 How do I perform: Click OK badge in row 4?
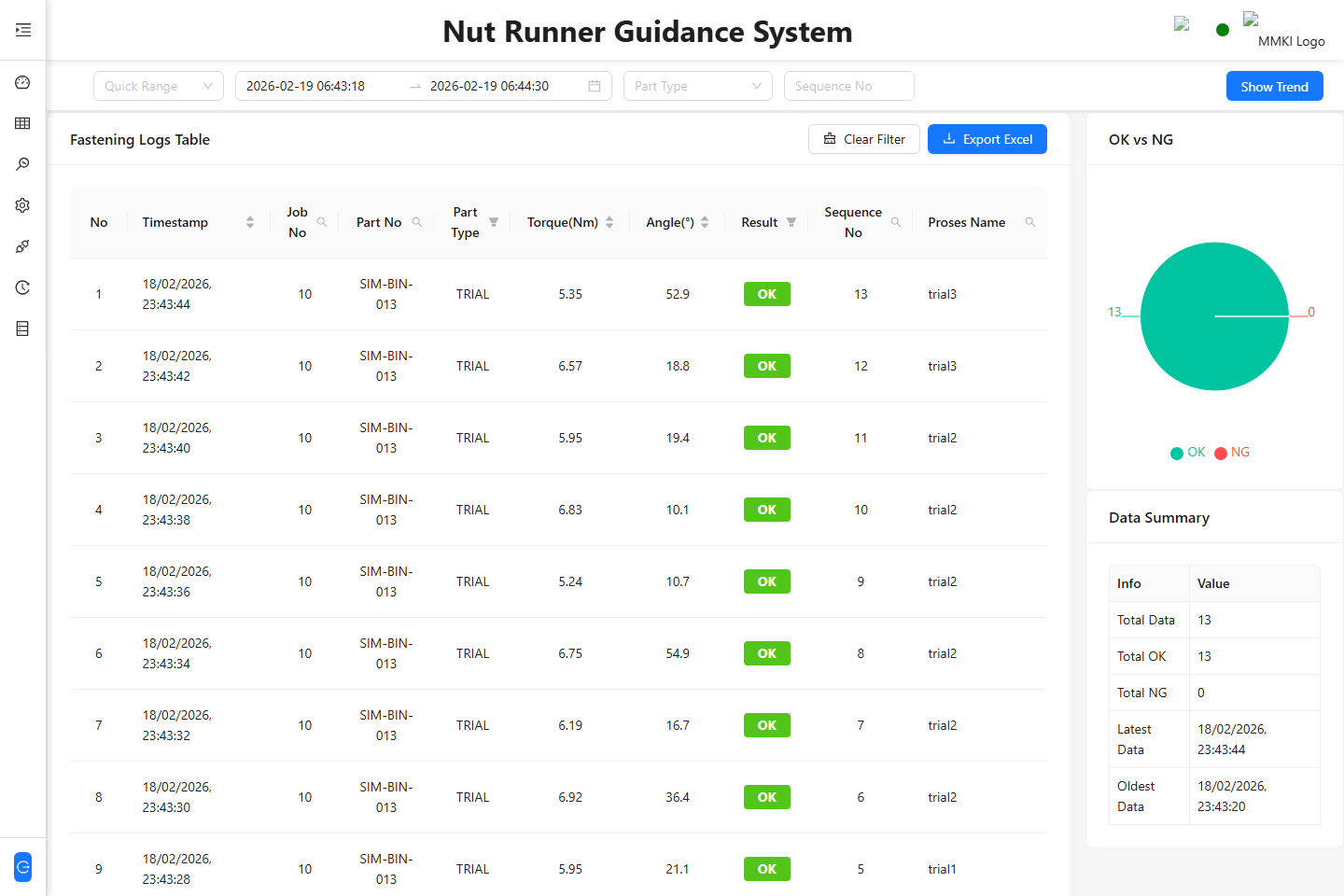click(x=767, y=510)
